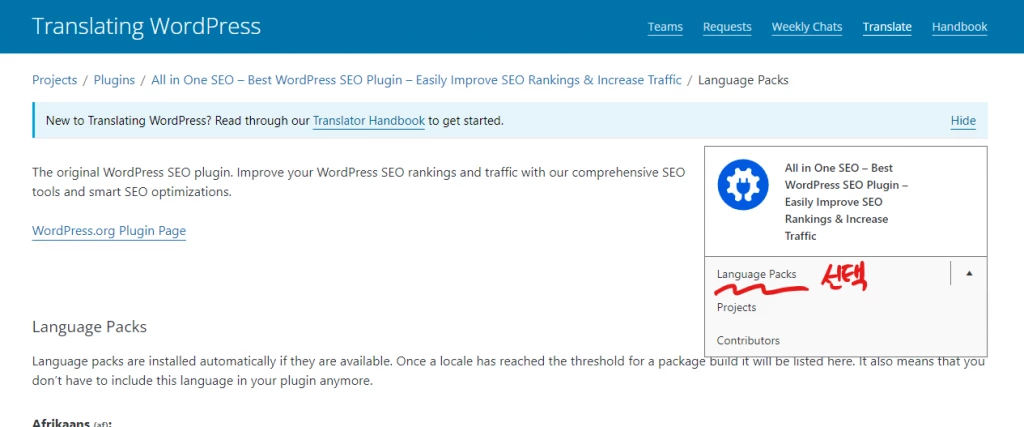The image size is (1024, 427).
Task: Open the WordPress.org Plugin Page link
Action: pos(109,230)
